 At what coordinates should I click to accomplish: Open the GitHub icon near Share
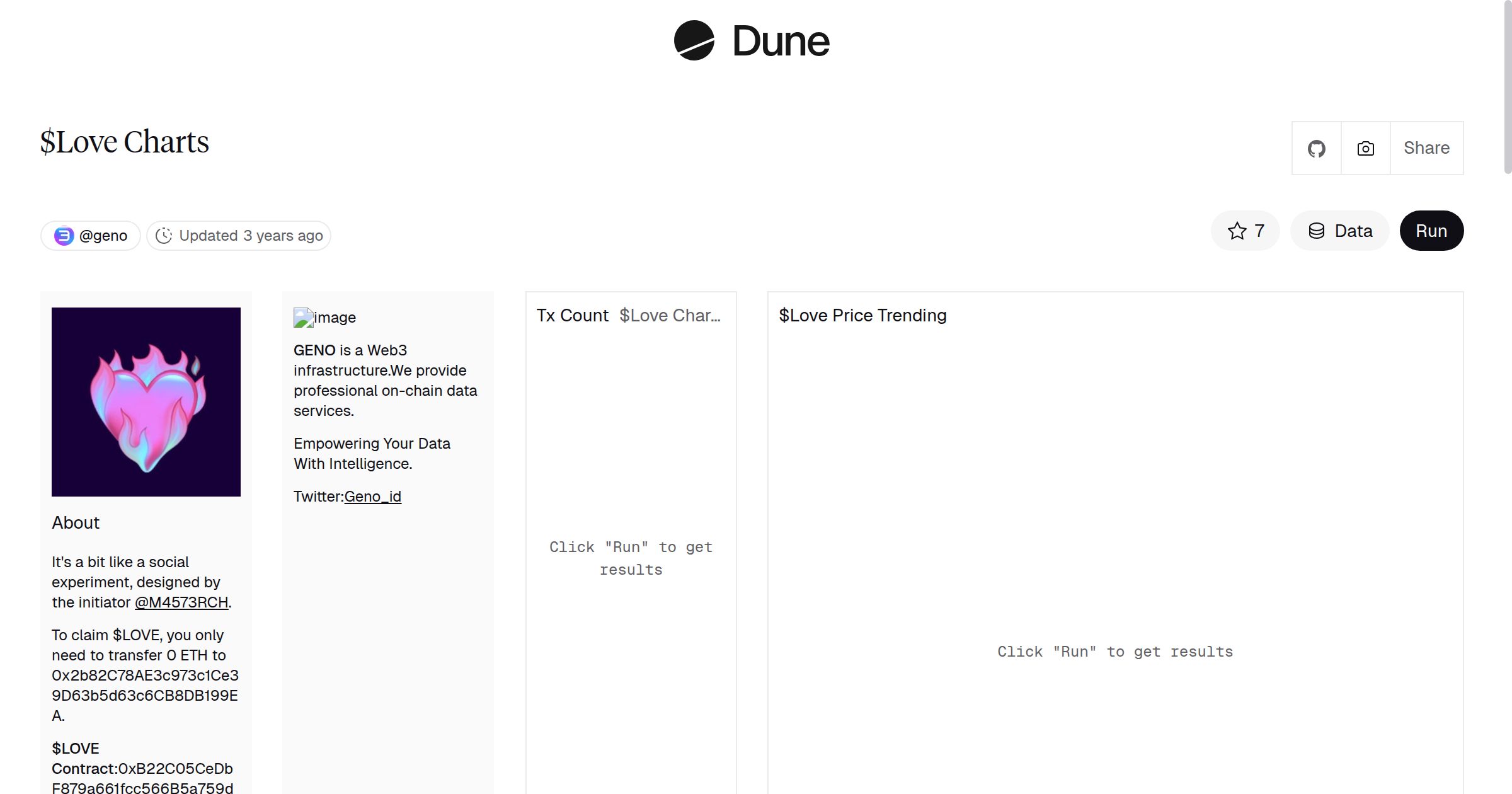pos(1316,148)
